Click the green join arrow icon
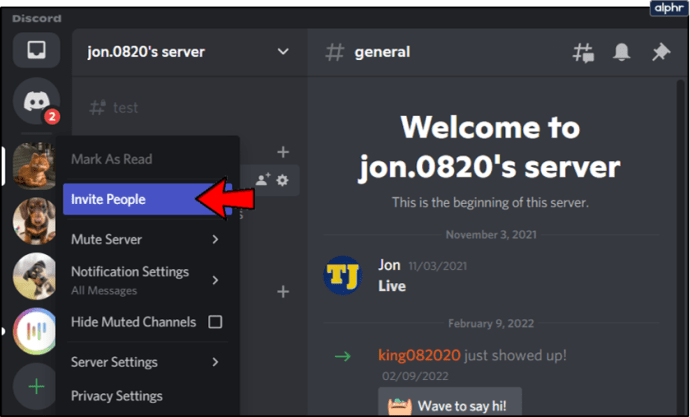The image size is (690, 417). coord(343,356)
